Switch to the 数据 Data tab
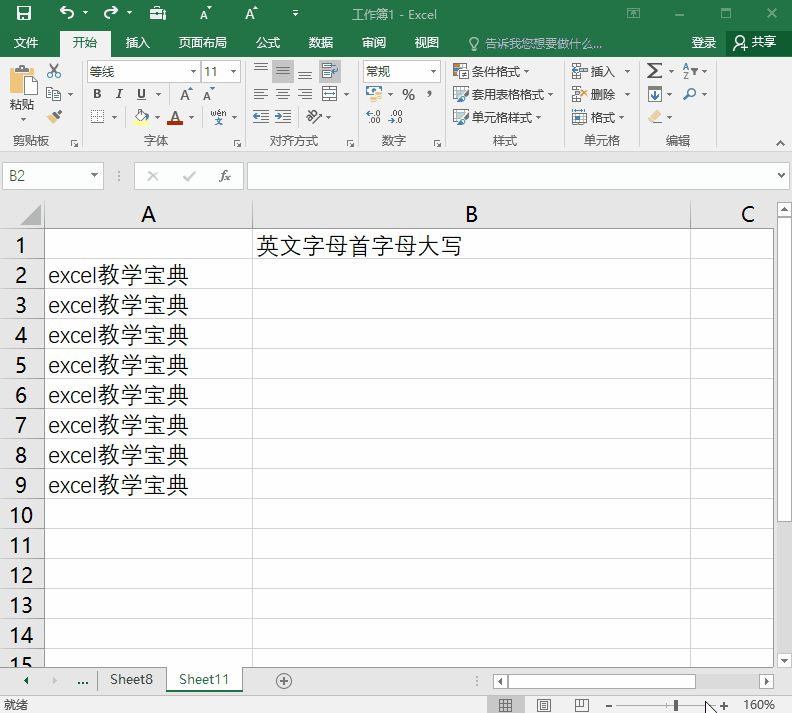This screenshot has height=713, width=792. click(321, 42)
